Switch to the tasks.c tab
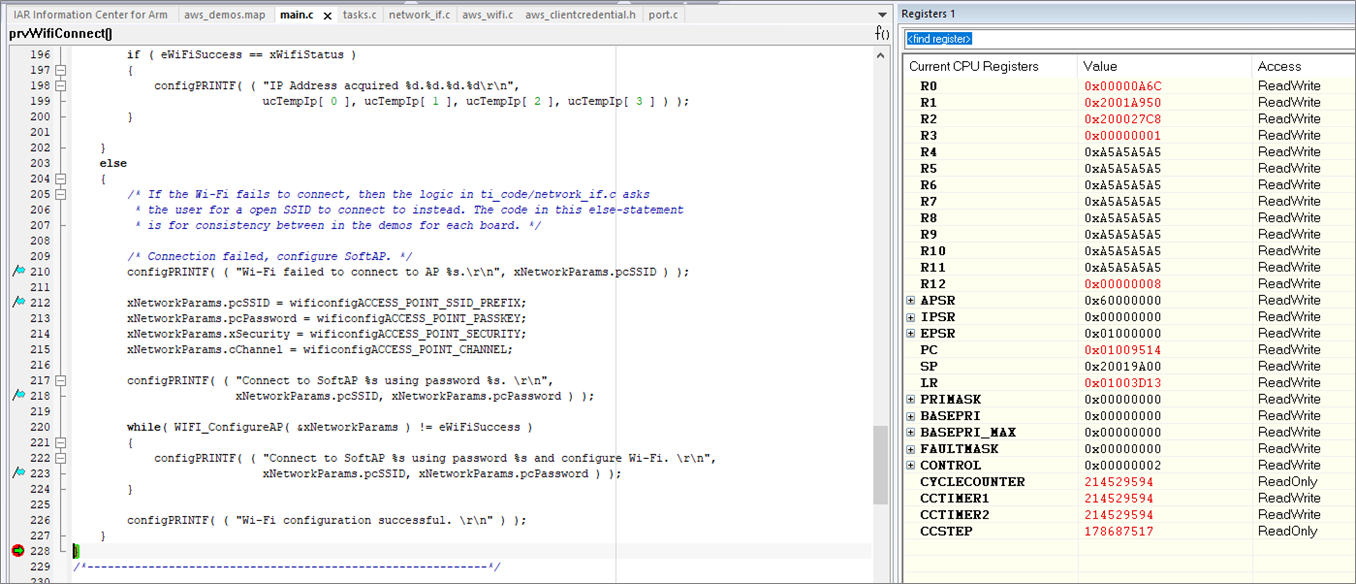Screen dimensions: 1356x584 pyautogui.click(x=361, y=15)
